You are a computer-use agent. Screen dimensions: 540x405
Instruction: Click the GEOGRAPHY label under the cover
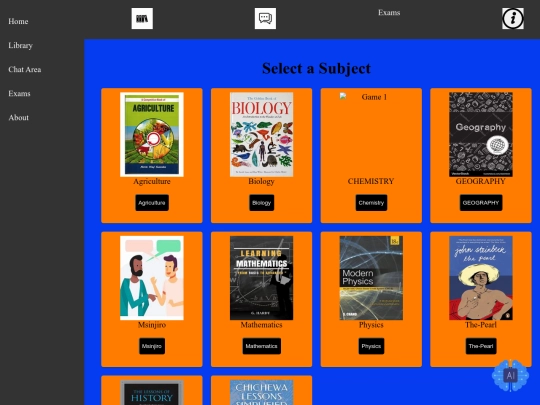pyautogui.click(x=480, y=181)
